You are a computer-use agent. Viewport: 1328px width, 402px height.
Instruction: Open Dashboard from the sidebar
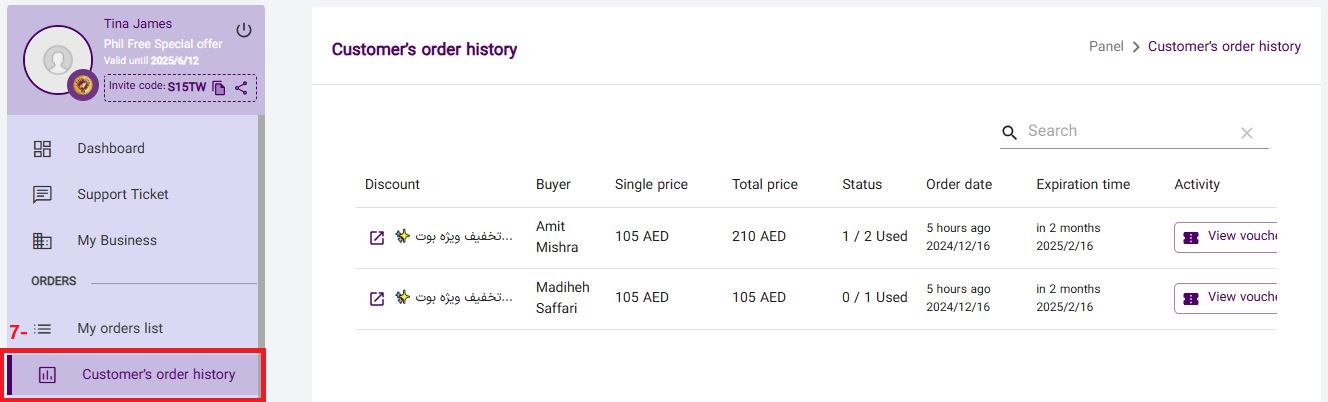click(x=110, y=149)
